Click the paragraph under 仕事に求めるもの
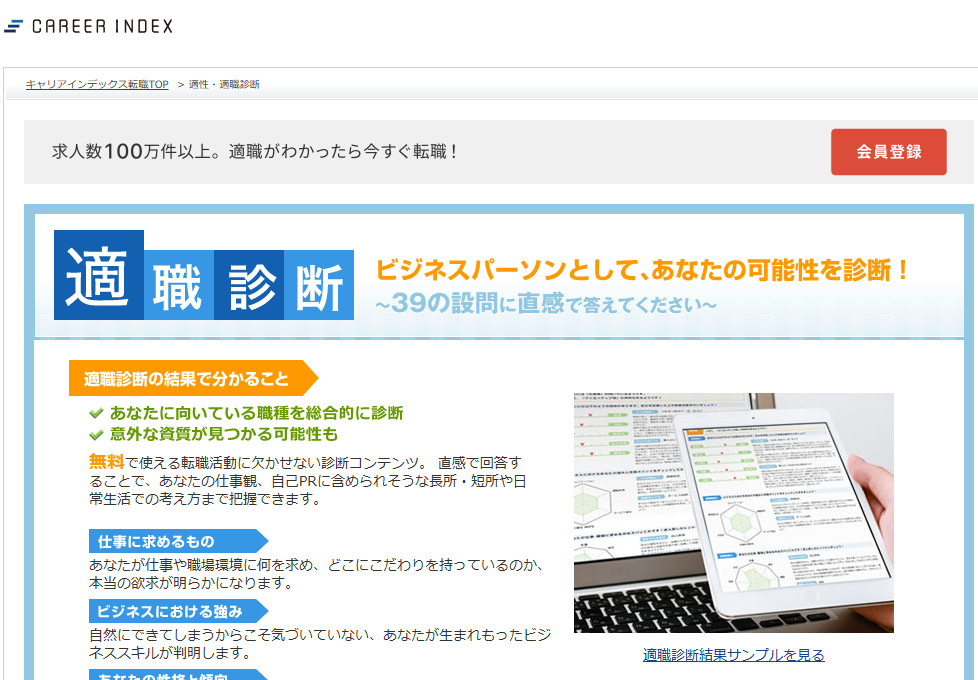 [315, 574]
